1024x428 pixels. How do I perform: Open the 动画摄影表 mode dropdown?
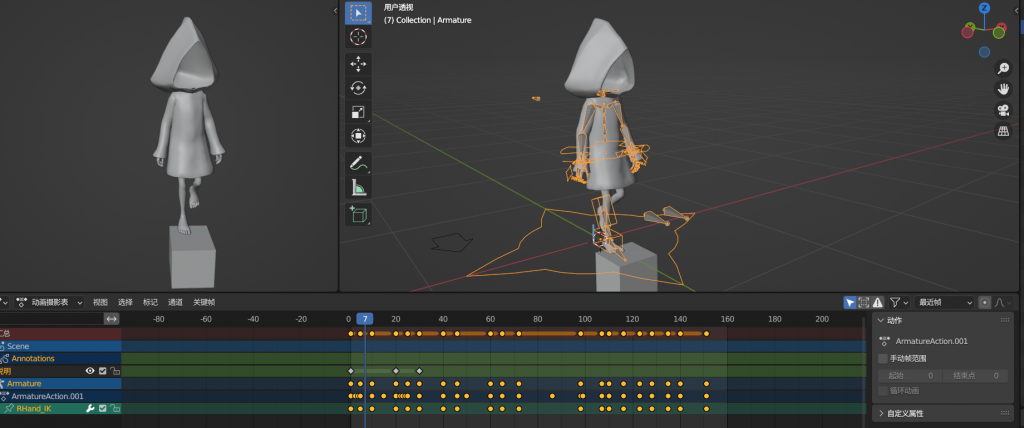pos(49,303)
